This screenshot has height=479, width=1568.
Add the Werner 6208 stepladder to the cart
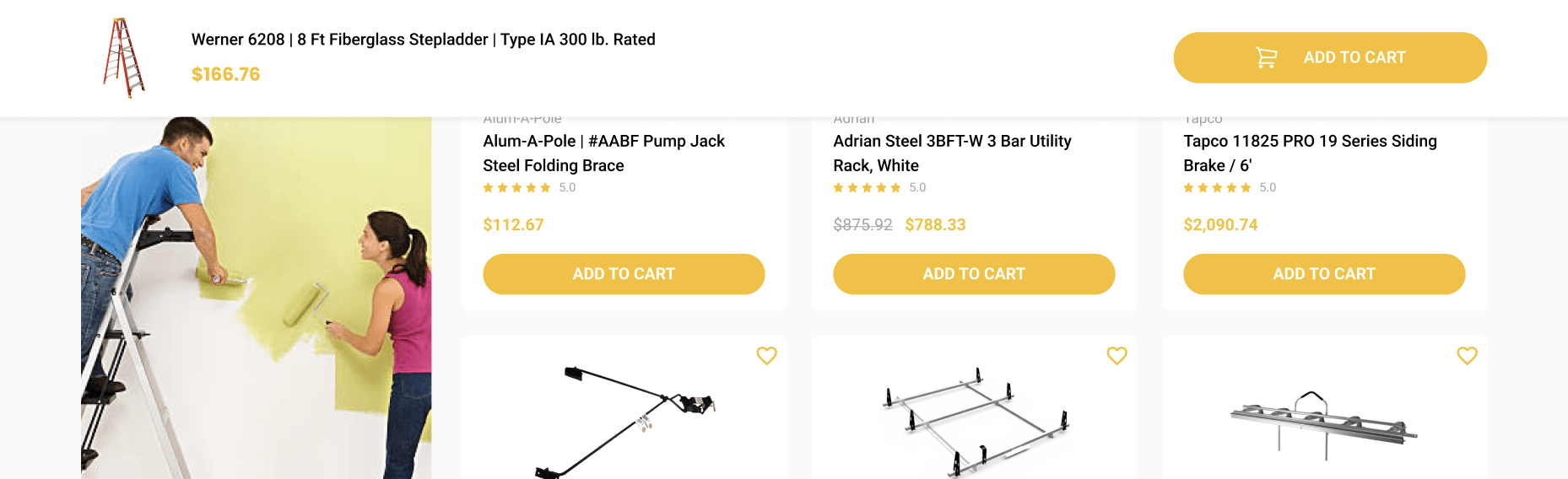tap(1330, 57)
